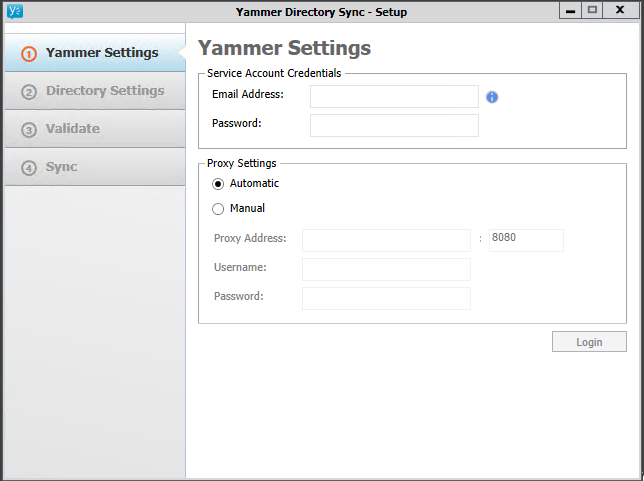This screenshot has height=481, width=644.
Task: Click the proxy Password field
Action: click(386, 298)
